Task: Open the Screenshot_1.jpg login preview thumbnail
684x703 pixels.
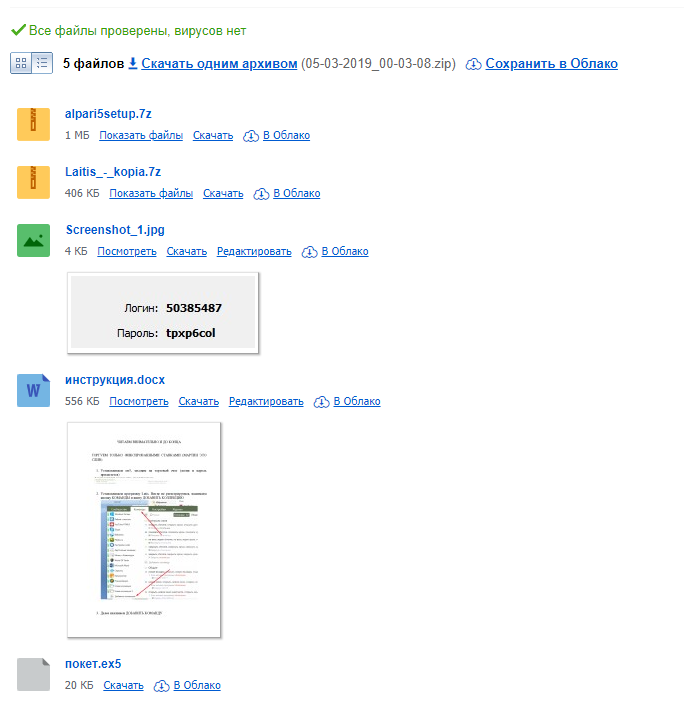Action: point(163,312)
